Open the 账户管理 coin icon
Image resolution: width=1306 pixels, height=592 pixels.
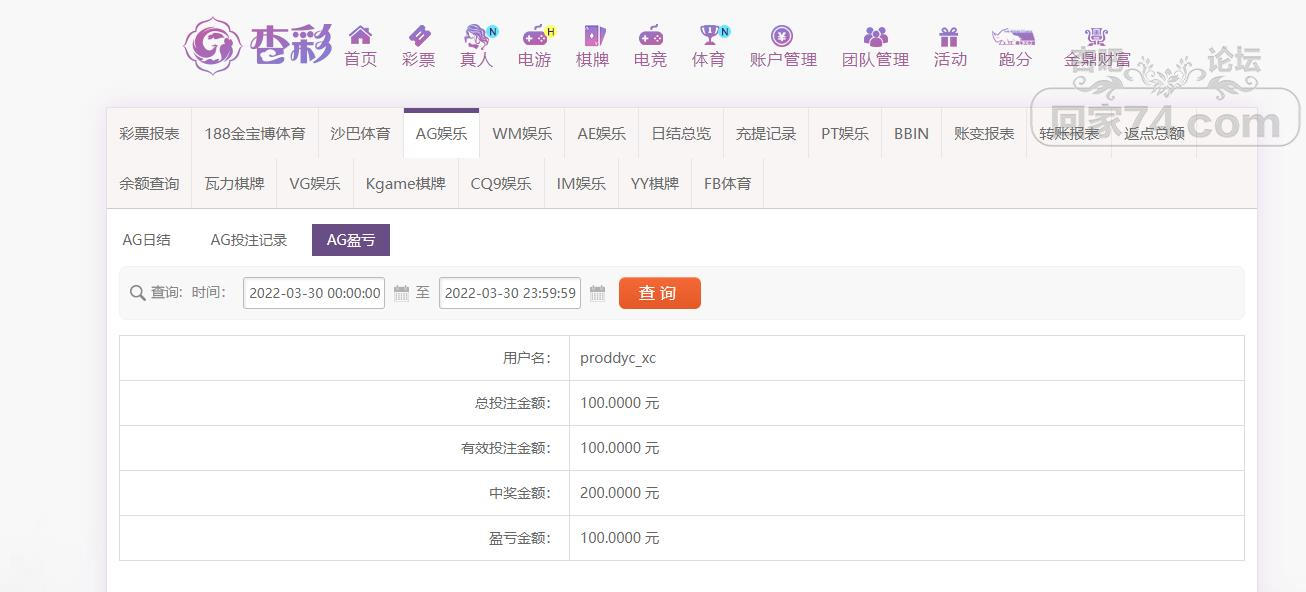pos(783,36)
